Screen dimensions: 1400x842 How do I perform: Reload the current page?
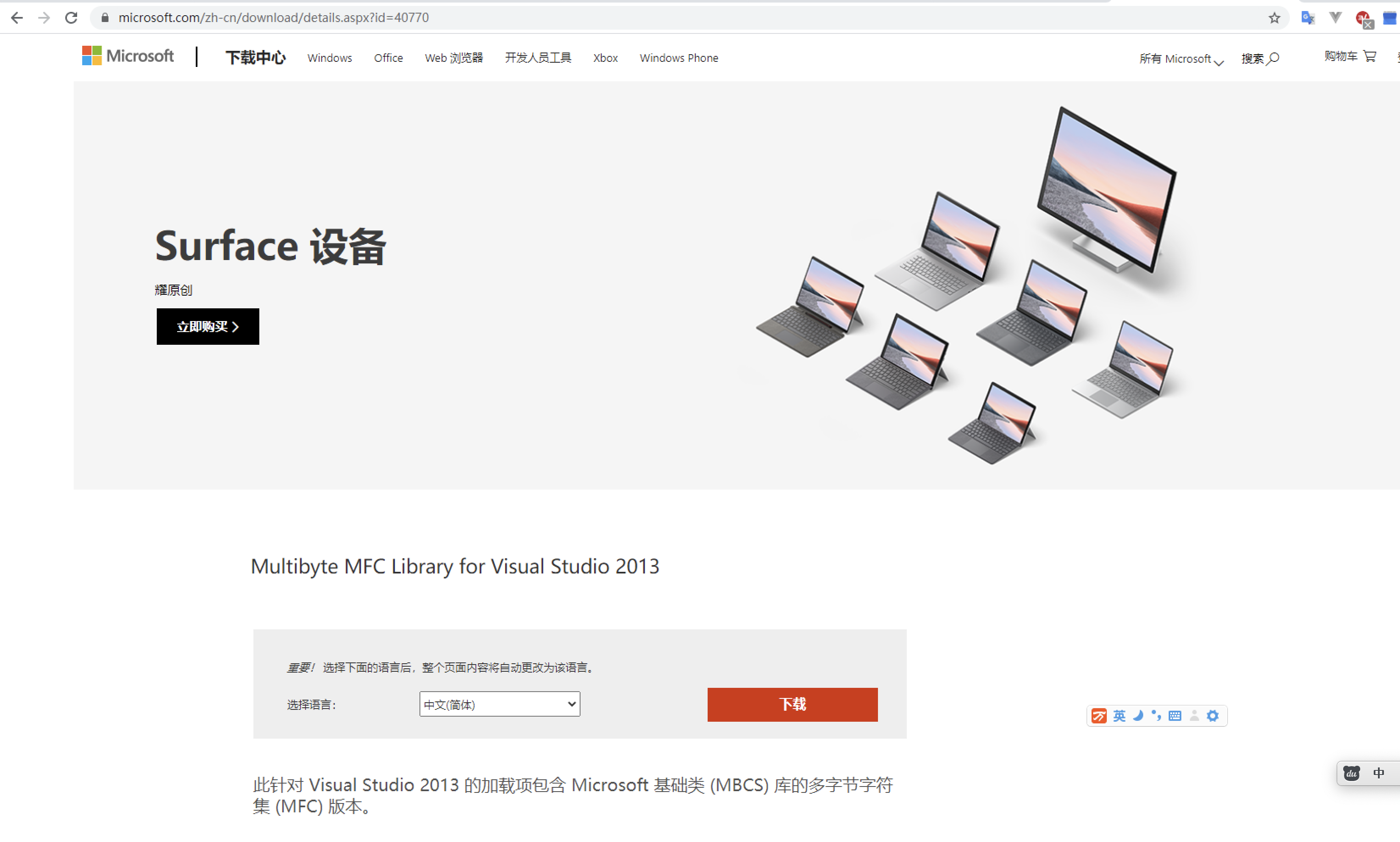click(71, 18)
